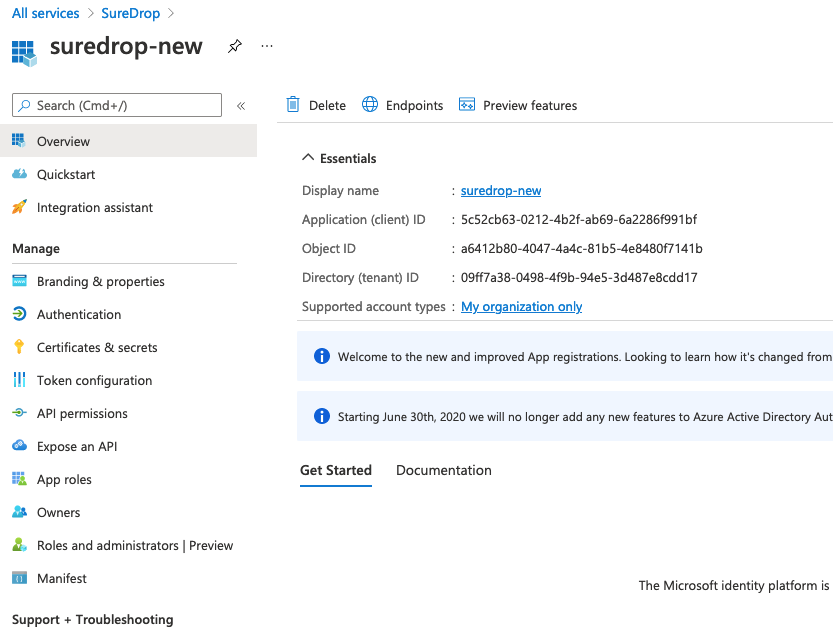Click the search magnifier icon
This screenshot has height=633, width=833.
[24, 106]
